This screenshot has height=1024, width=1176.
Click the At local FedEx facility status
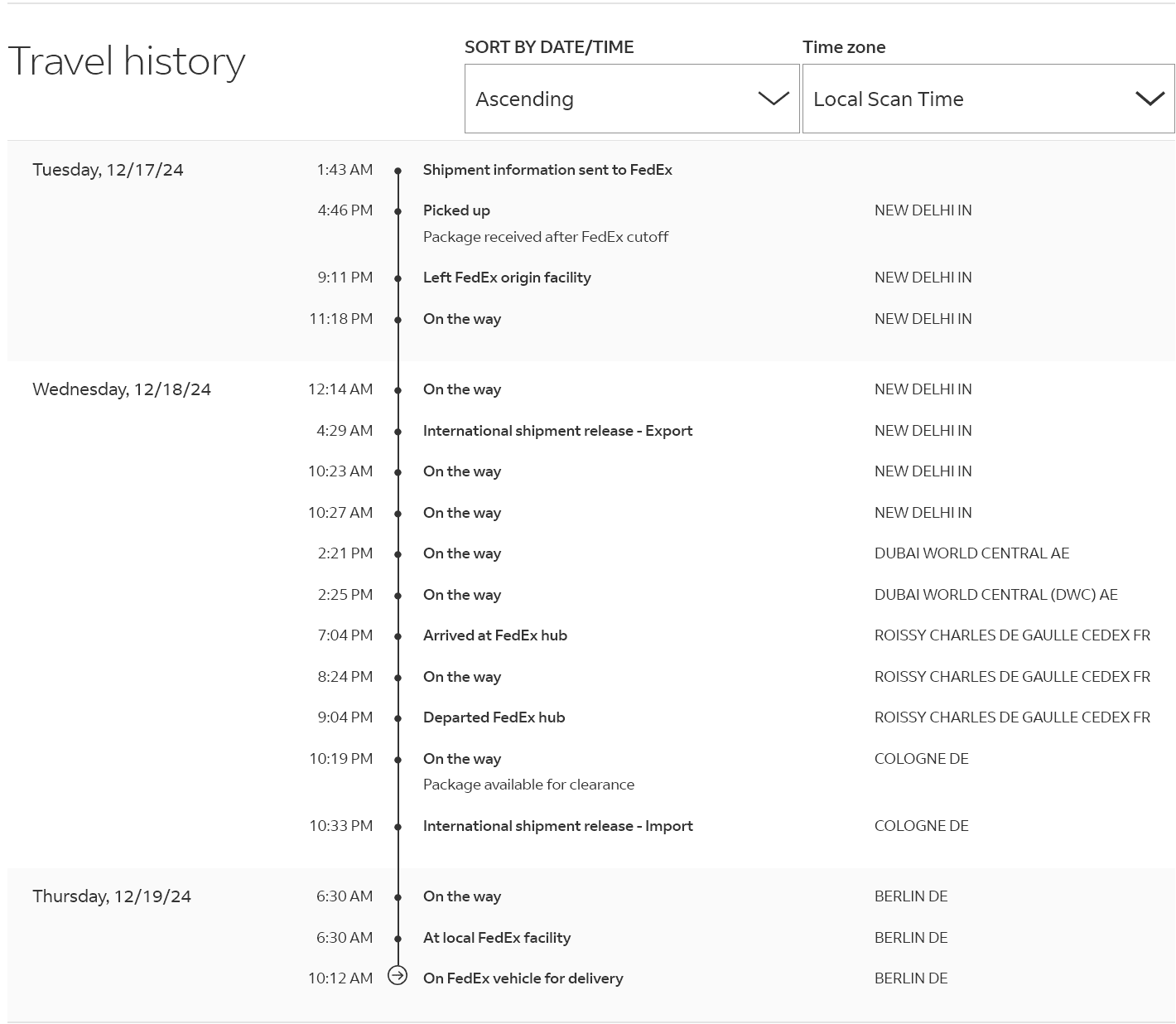[x=497, y=938]
